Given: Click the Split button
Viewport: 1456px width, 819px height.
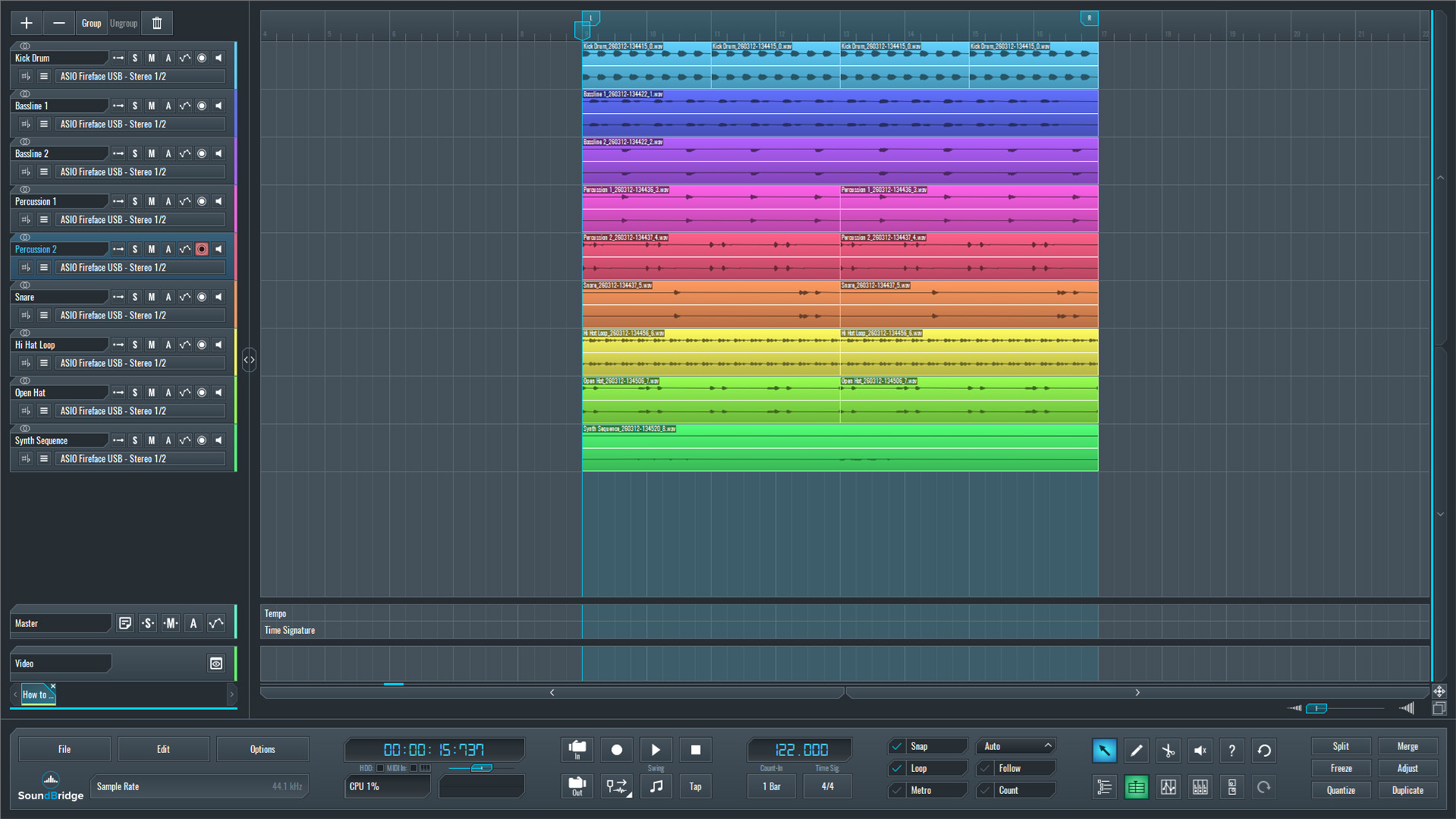Looking at the screenshot, I should (1341, 746).
